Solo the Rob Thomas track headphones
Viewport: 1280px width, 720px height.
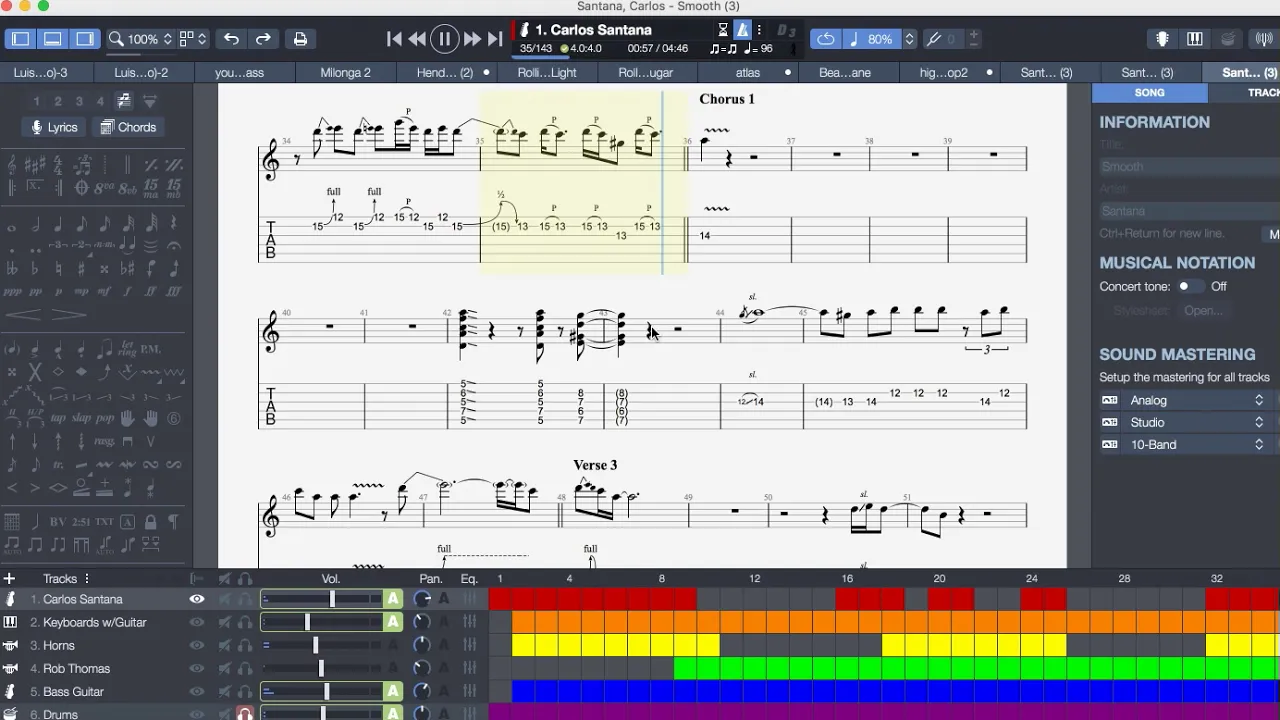(x=244, y=668)
